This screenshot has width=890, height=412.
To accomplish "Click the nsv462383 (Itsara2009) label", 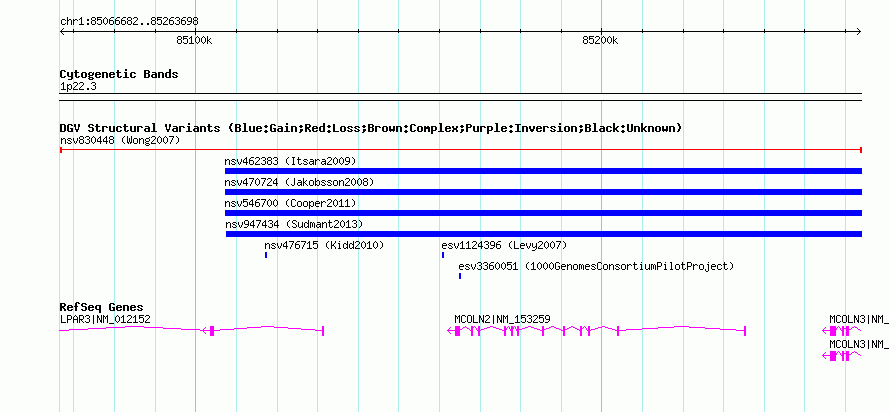I will pos(290,161).
